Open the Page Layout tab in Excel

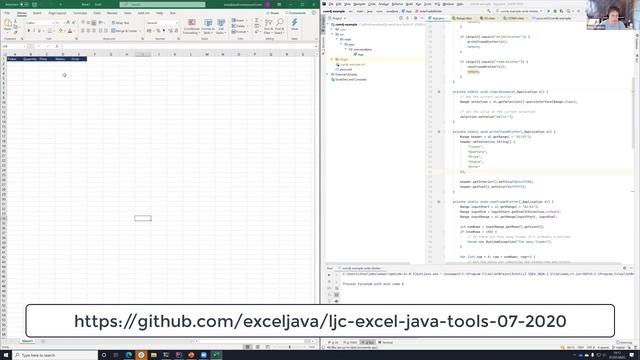(x=57, y=13)
